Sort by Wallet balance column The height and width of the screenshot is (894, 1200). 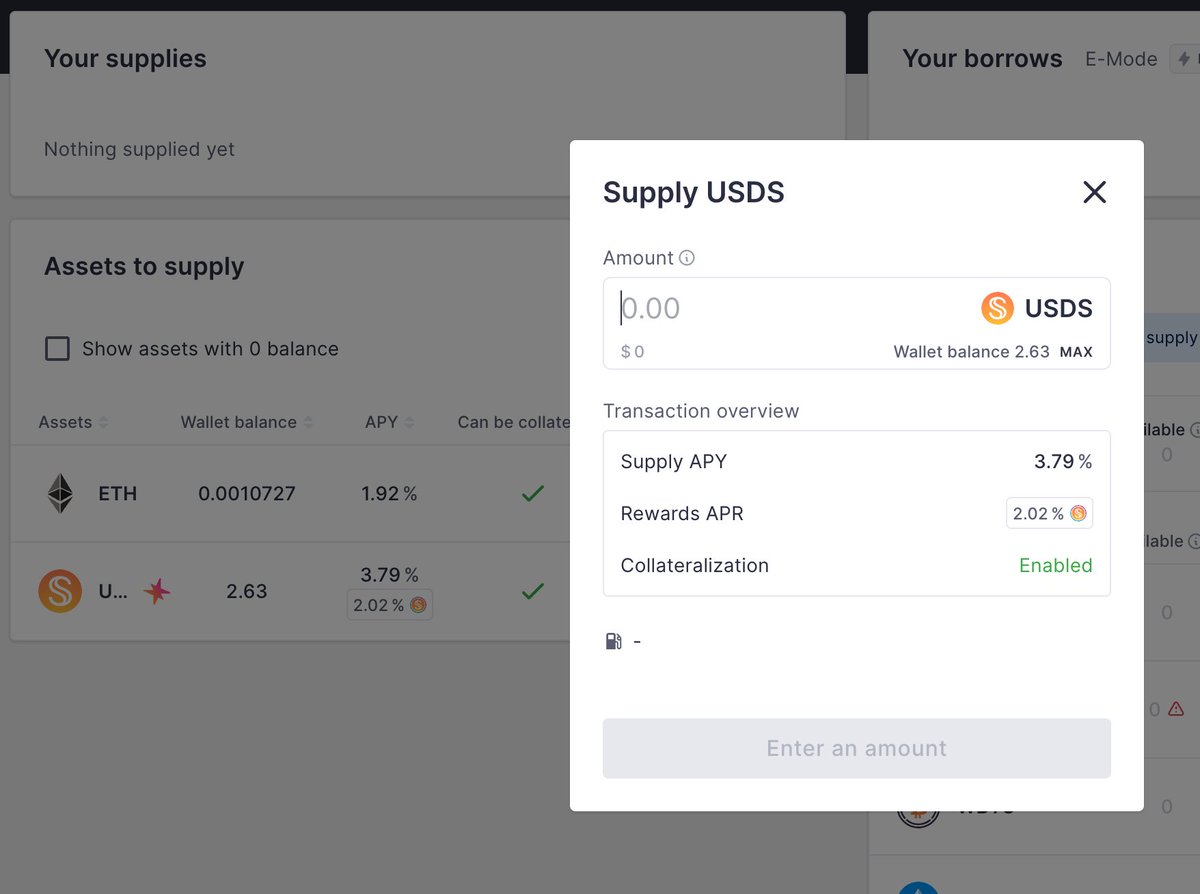(247, 422)
